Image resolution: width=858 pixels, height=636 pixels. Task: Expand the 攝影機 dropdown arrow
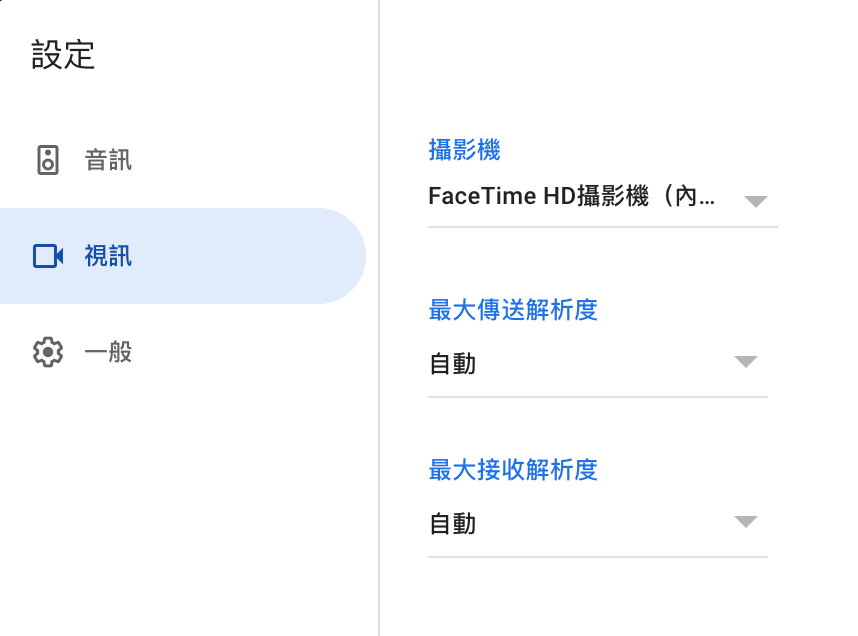pyautogui.click(x=756, y=201)
